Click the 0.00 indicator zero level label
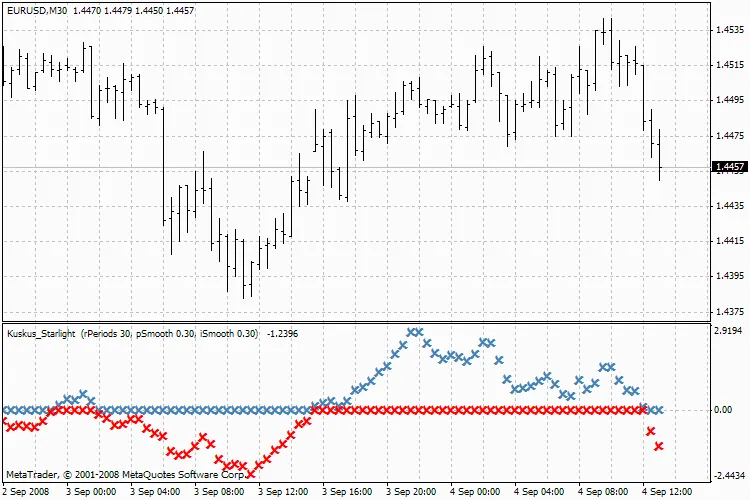 (x=722, y=410)
